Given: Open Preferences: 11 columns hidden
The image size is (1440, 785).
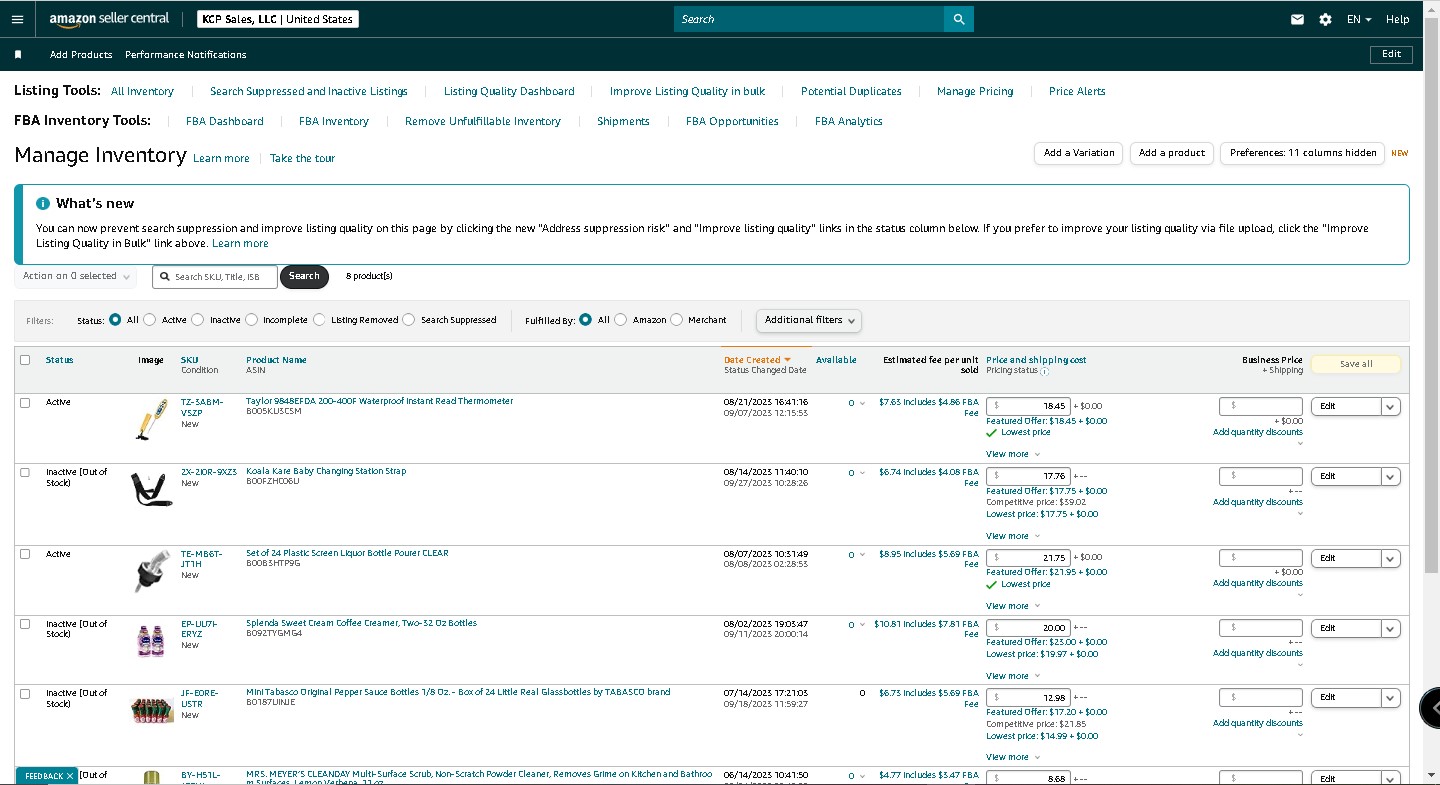Looking at the screenshot, I should pyautogui.click(x=1303, y=153).
